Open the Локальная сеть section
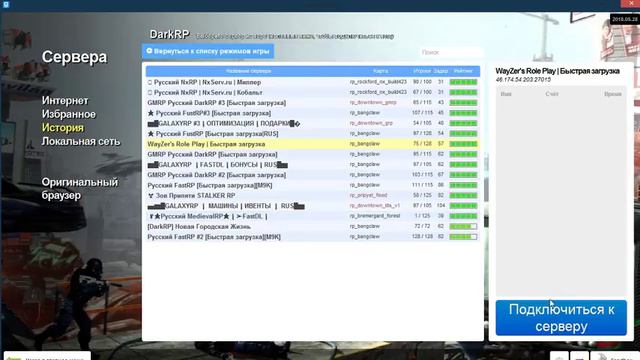The height and width of the screenshot is (360, 640). [x=81, y=141]
